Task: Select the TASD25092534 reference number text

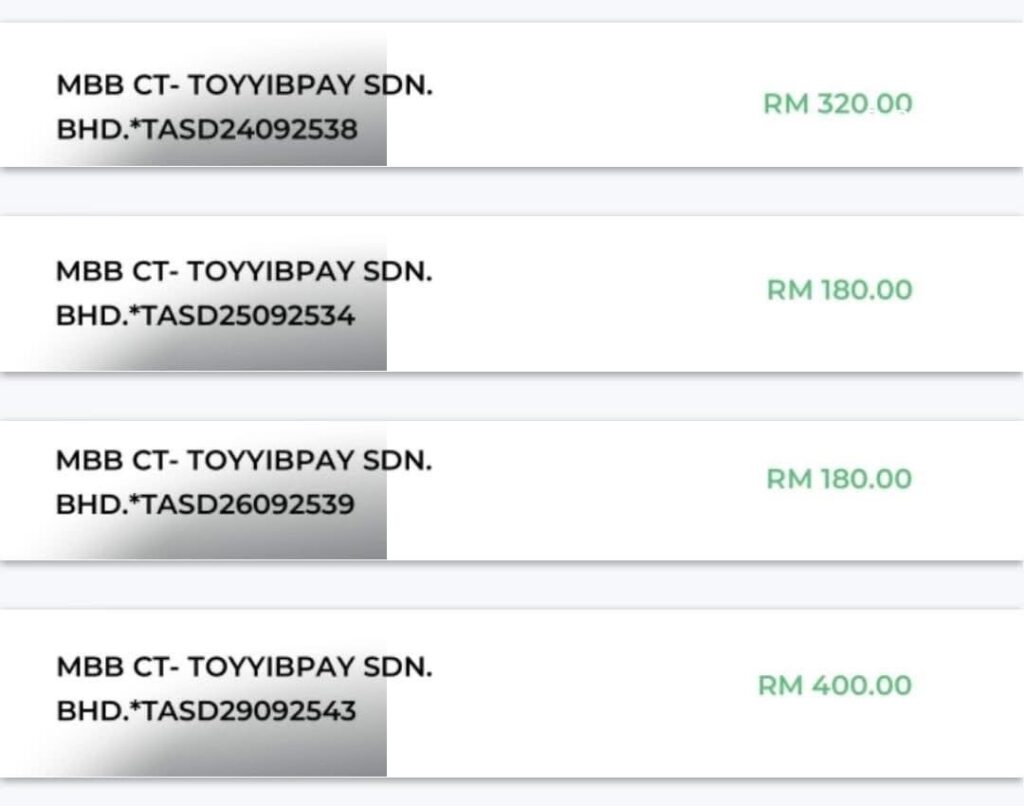Action: [248, 316]
